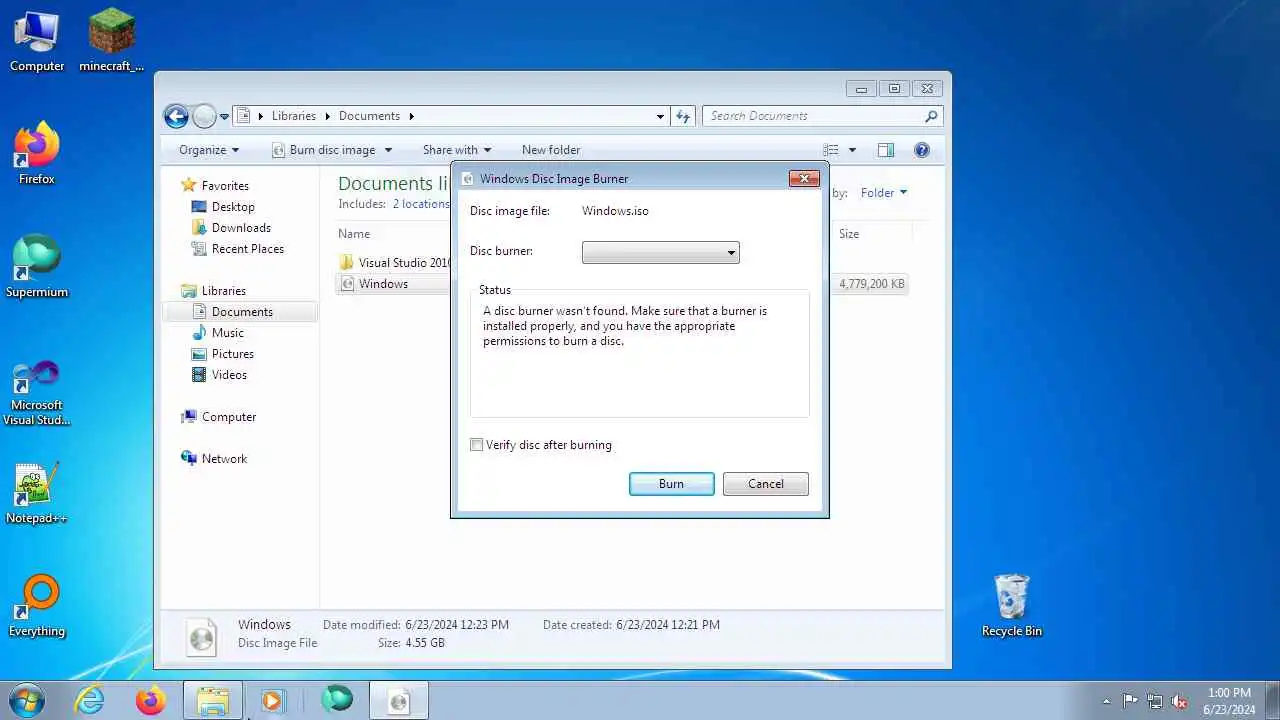Click Documents in the address bar
Image resolution: width=1280 pixels, height=720 pixels.
click(x=369, y=116)
